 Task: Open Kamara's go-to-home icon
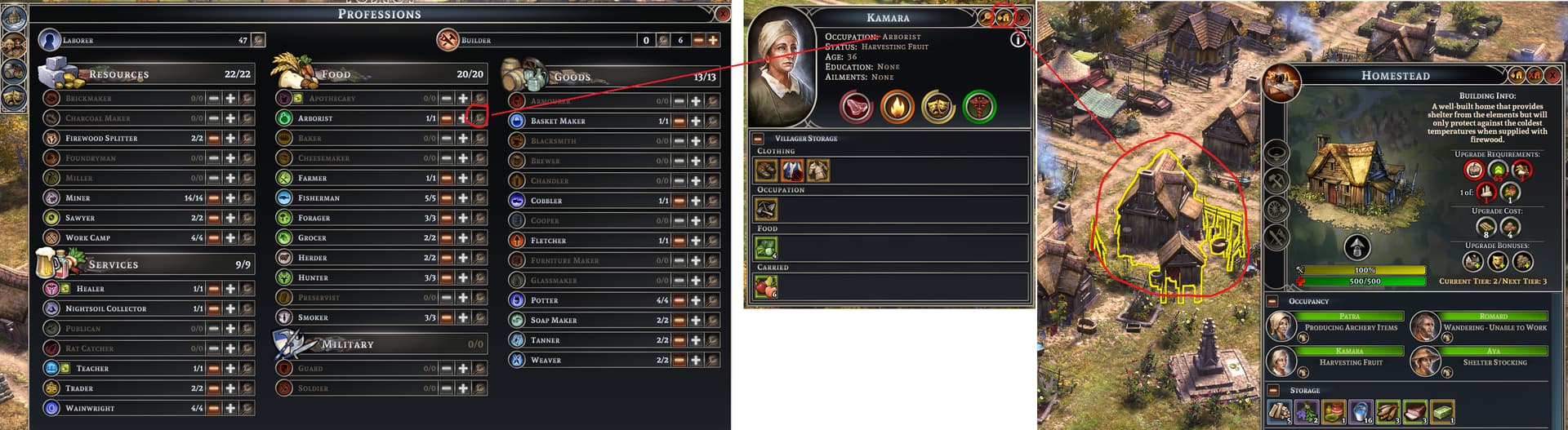(x=1004, y=17)
